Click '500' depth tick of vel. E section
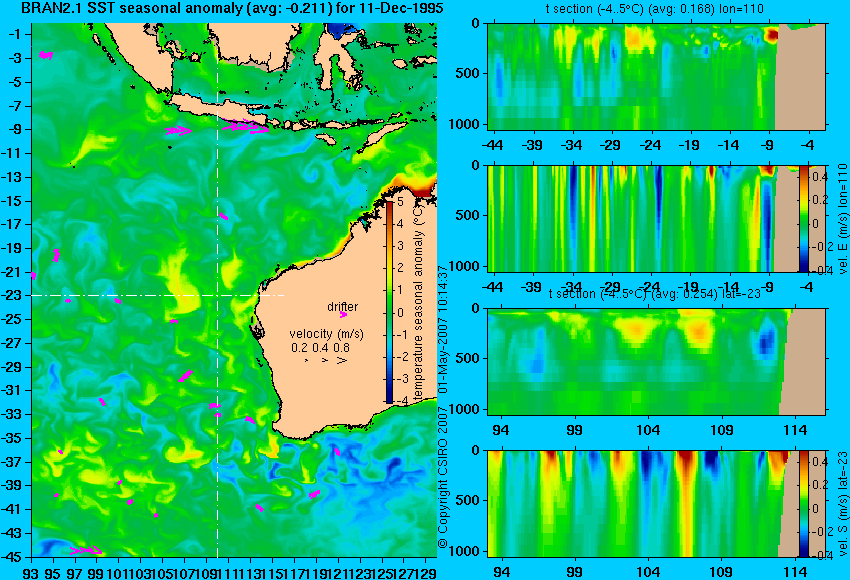Screen dimensions: 850x580 tap(468, 215)
